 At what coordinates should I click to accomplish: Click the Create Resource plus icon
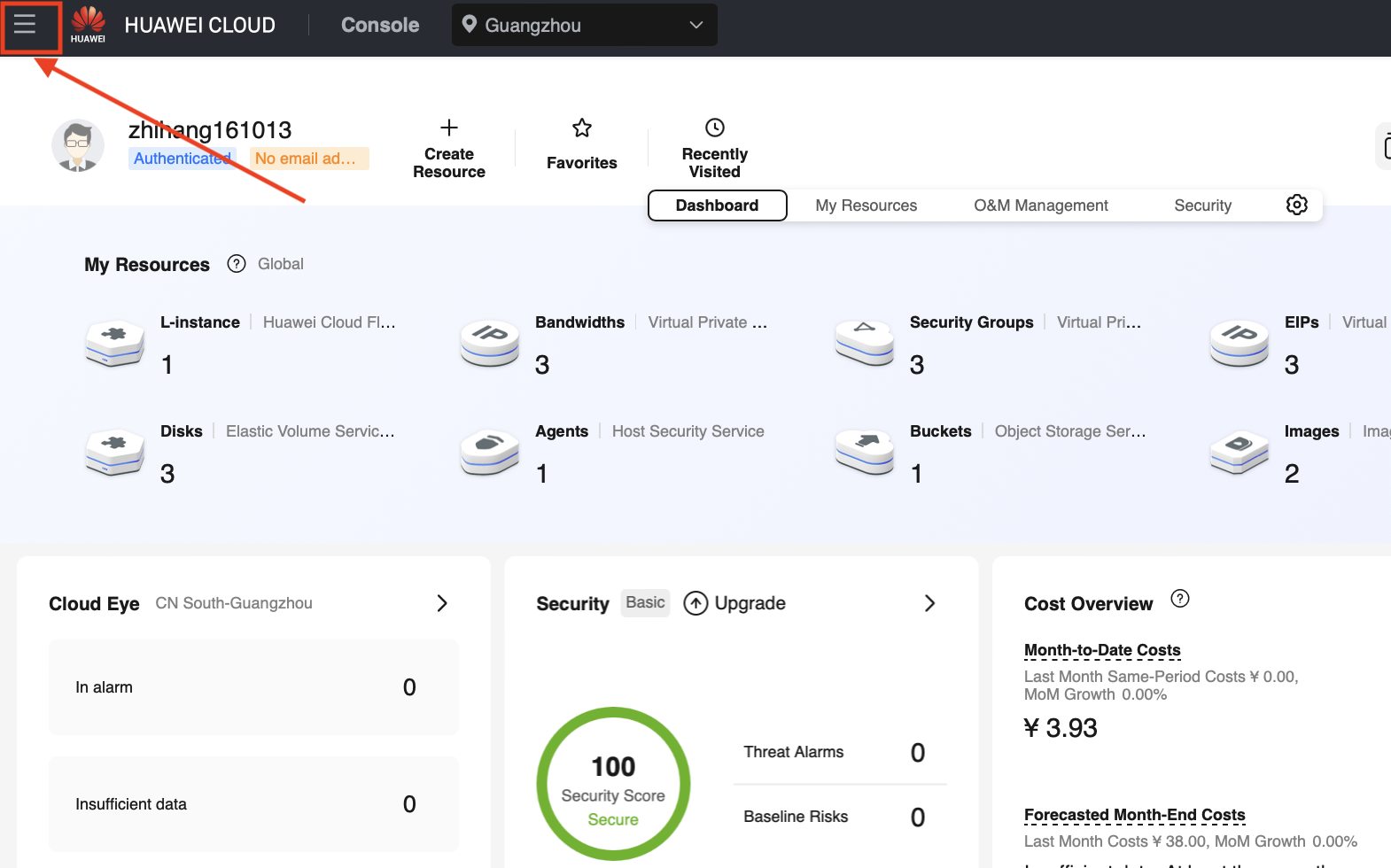[x=449, y=128]
